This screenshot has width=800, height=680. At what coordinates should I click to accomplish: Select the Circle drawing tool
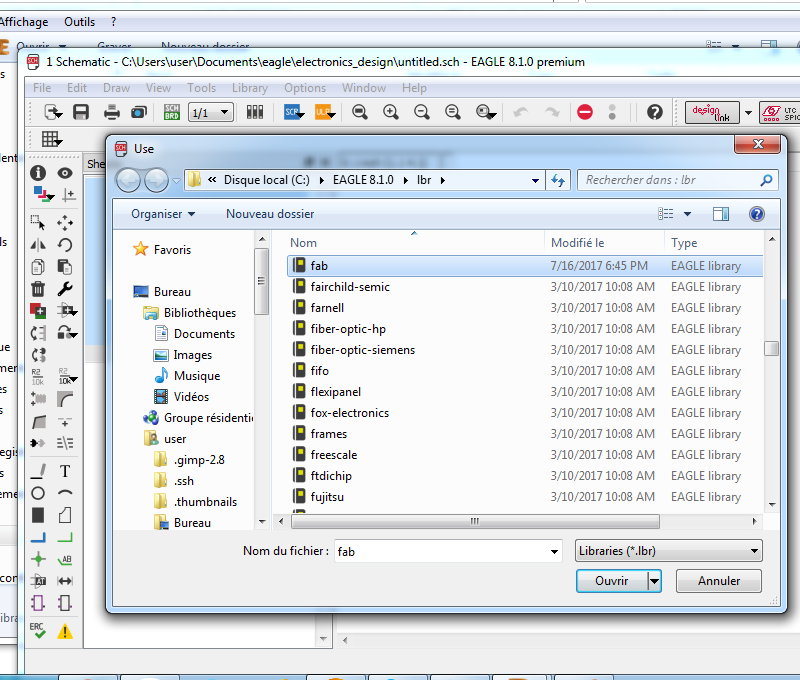coord(38,493)
